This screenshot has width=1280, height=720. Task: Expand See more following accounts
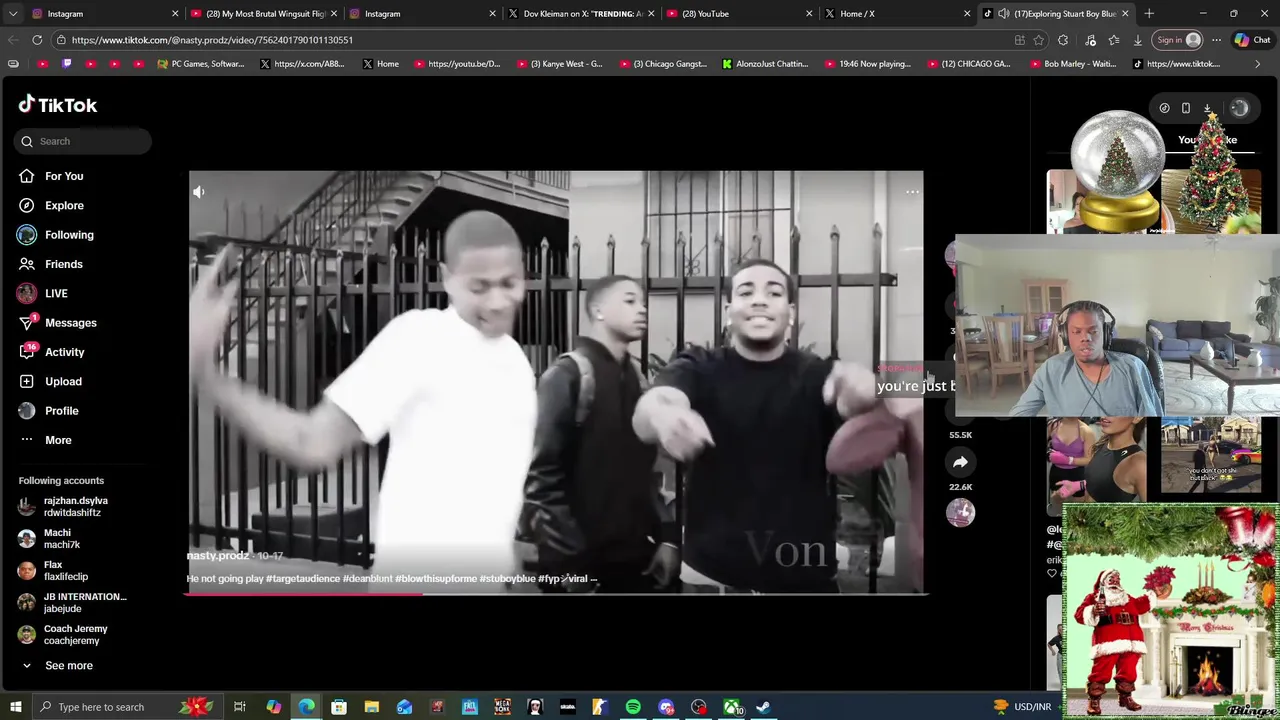tap(68, 666)
